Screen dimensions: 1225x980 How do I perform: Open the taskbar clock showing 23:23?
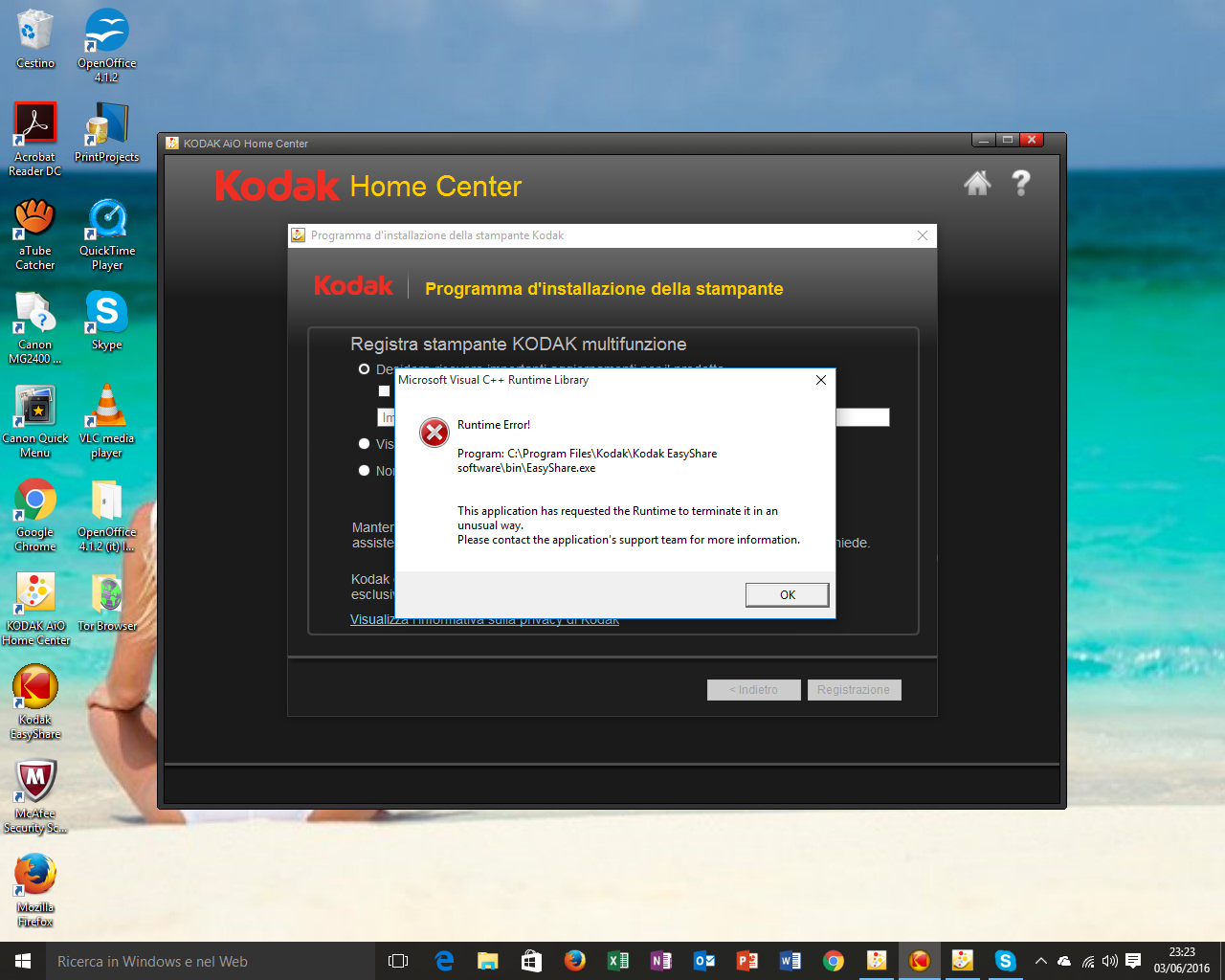pyautogui.click(x=1182, y=961)
